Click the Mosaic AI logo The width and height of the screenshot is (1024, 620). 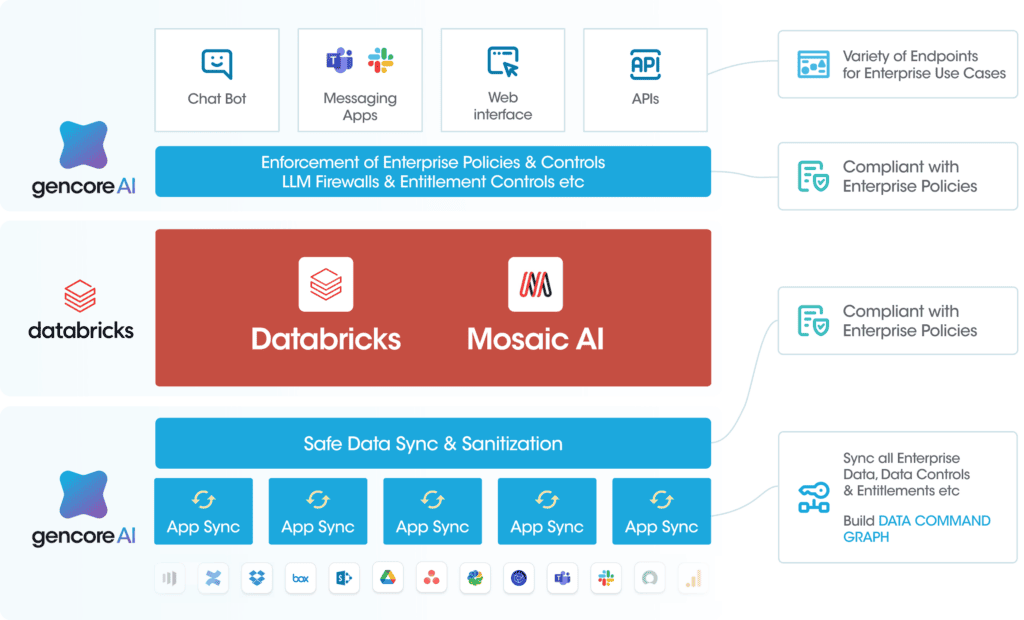click(x=536, y=283)
